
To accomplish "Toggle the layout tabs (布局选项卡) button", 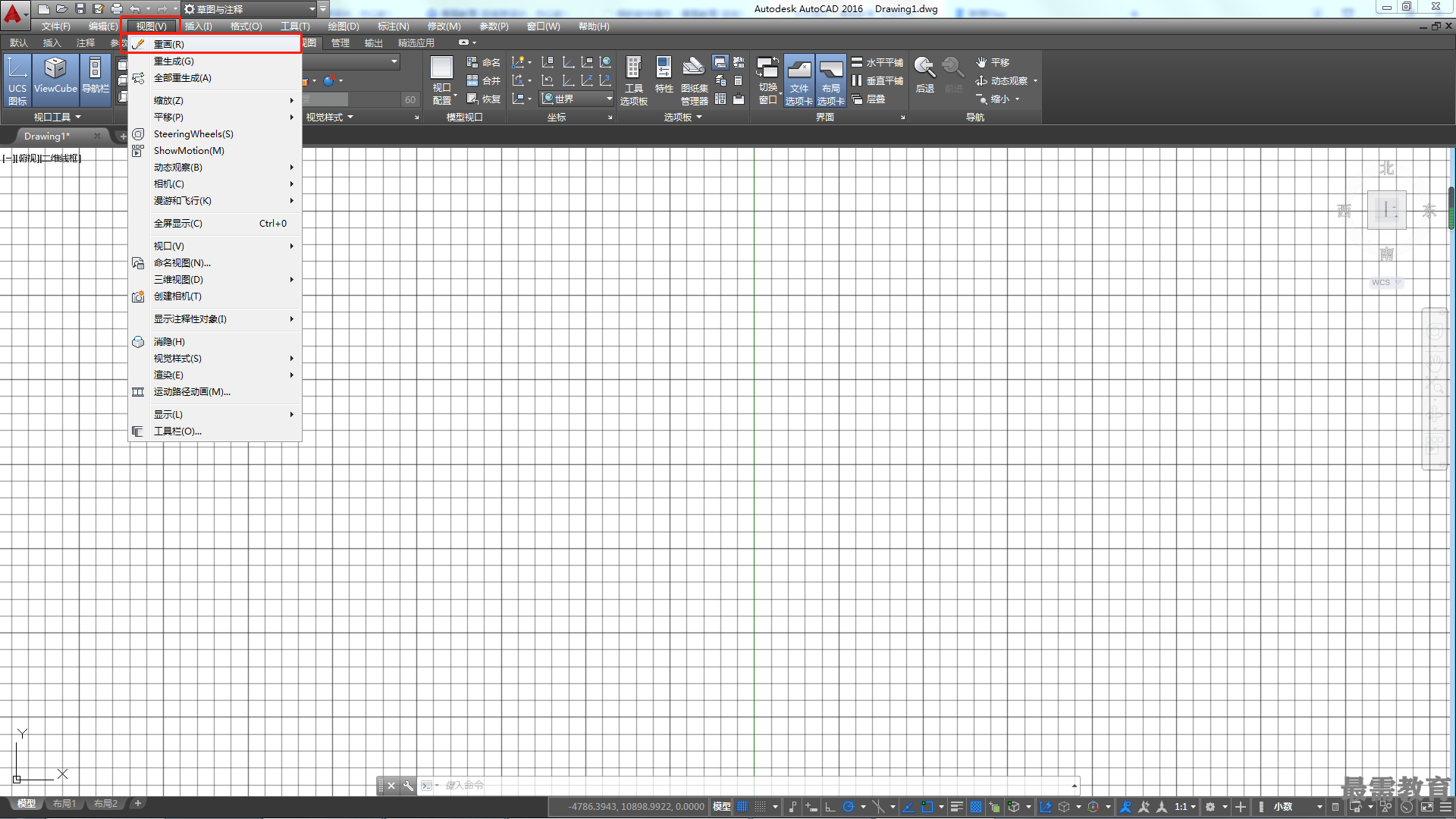I will coord(831,80).
